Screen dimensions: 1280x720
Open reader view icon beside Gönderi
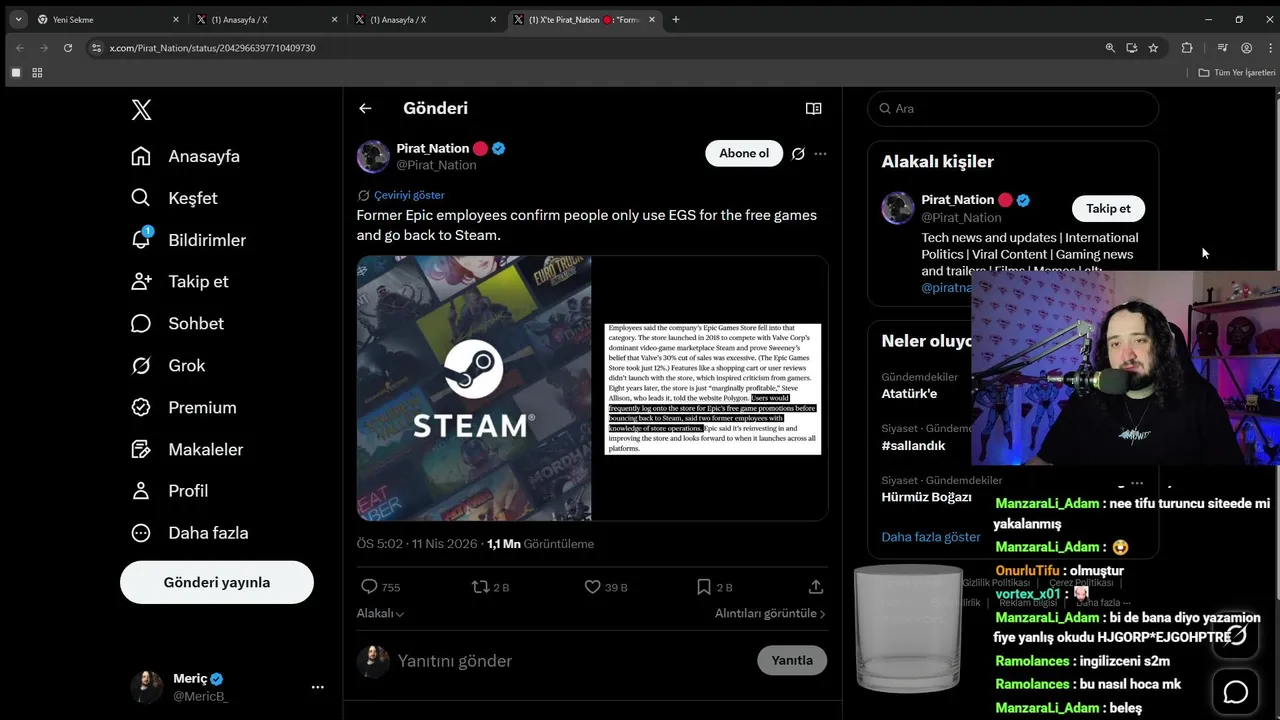click(814, 108)
